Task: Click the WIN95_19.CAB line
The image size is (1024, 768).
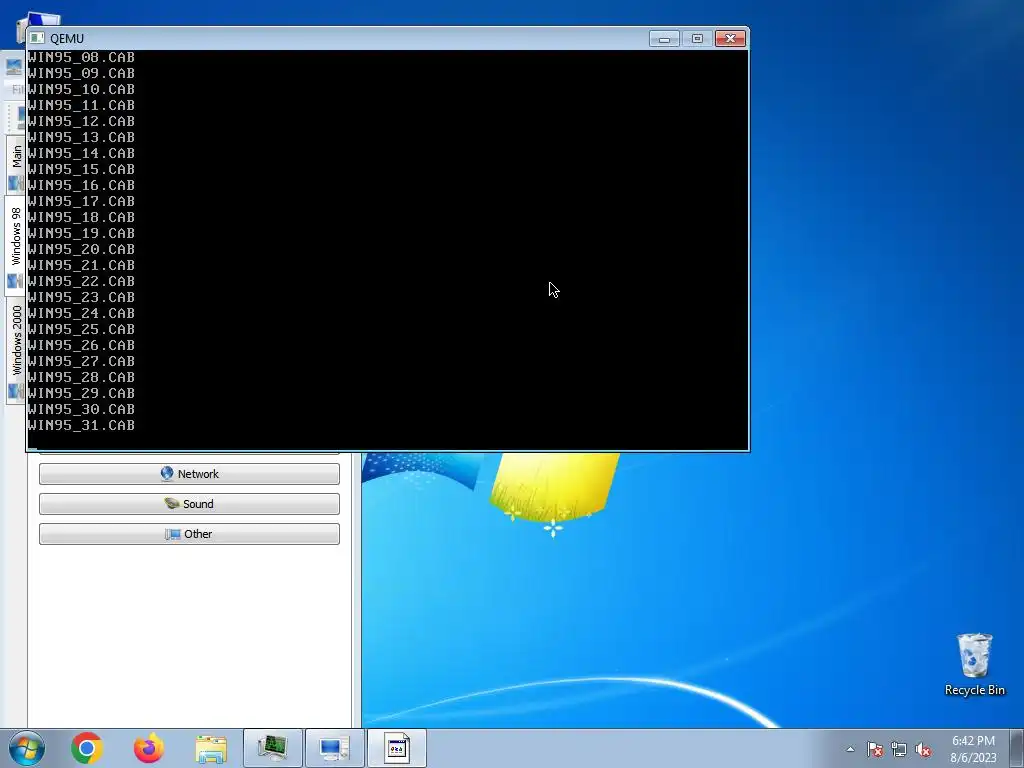Action: (x=81, y=233)
